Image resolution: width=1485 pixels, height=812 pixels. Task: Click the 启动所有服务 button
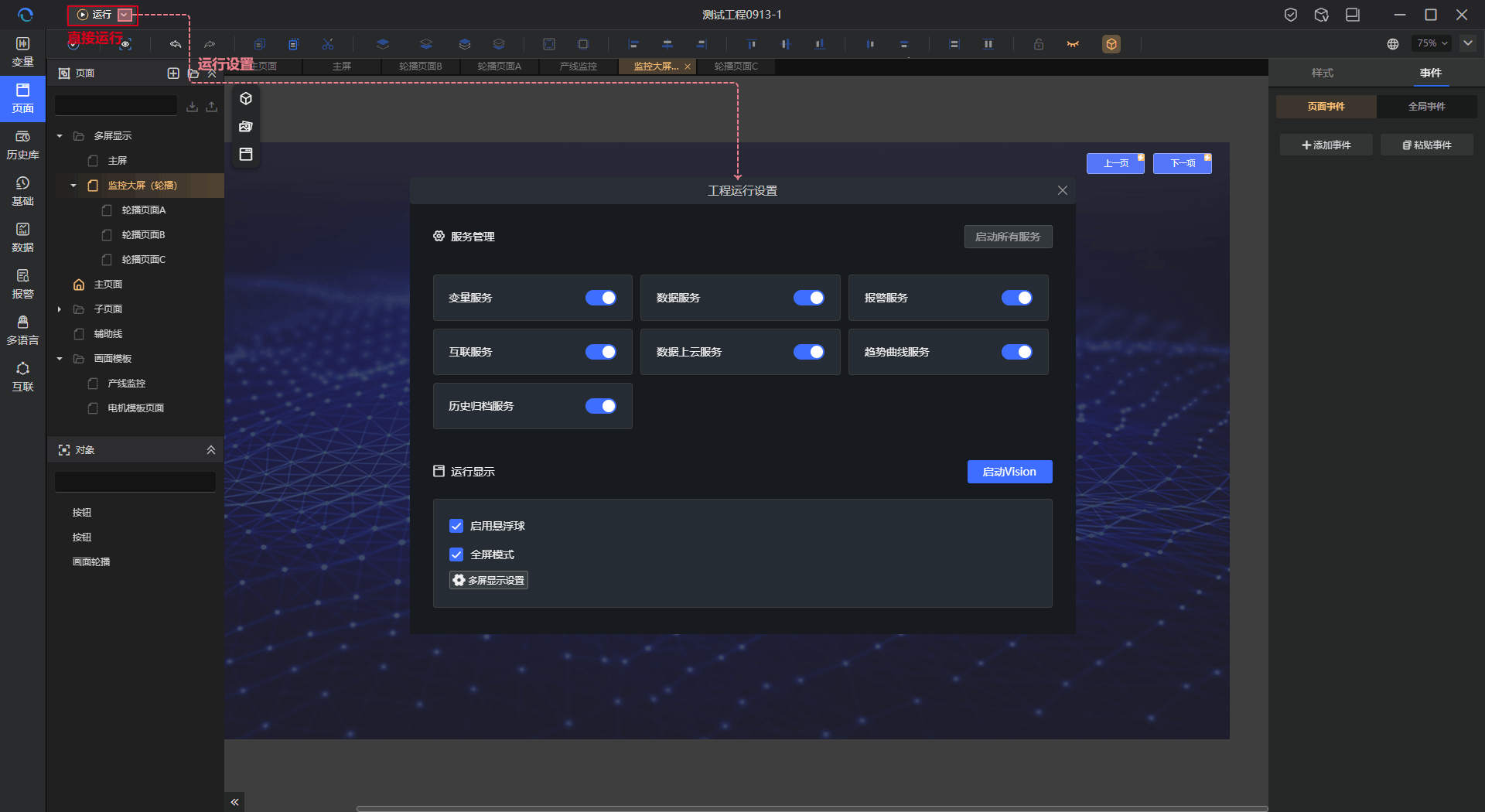1008,237
